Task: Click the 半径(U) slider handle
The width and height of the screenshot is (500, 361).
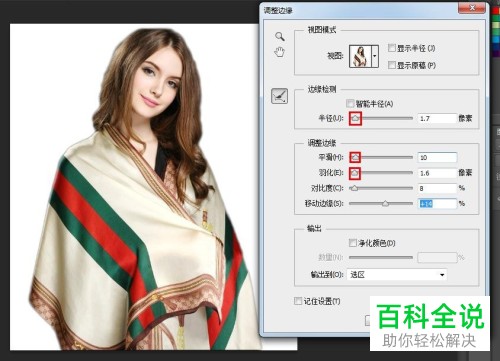Action: point(355,118)
